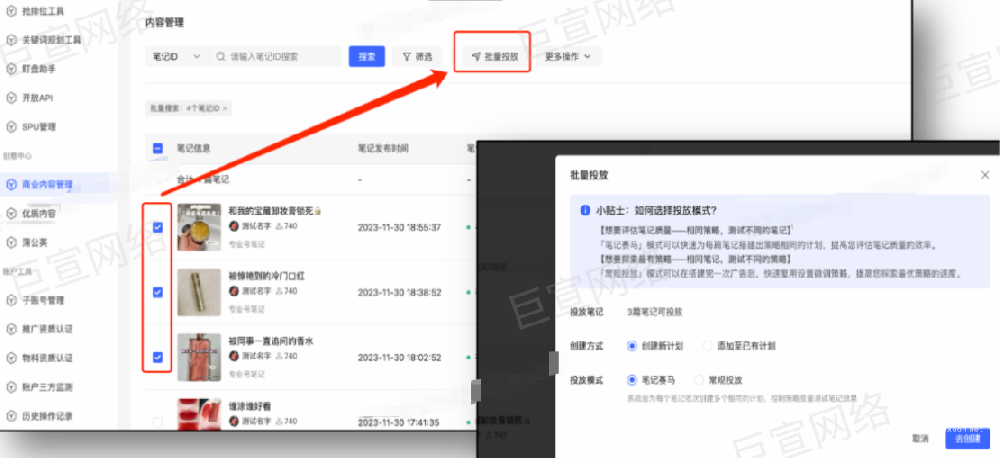Click the icon beside 蒲公英
The width and height of the screenshot is (1000, 458).
point(11,242)
